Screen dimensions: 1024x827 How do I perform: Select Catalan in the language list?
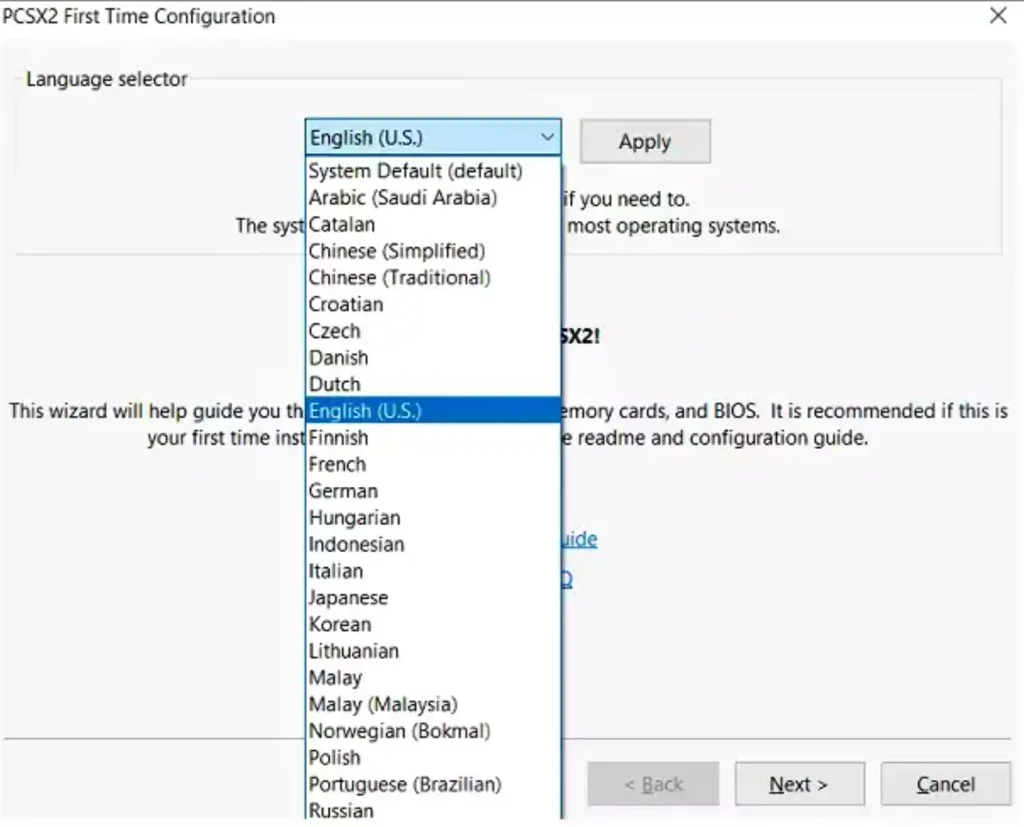342,225
